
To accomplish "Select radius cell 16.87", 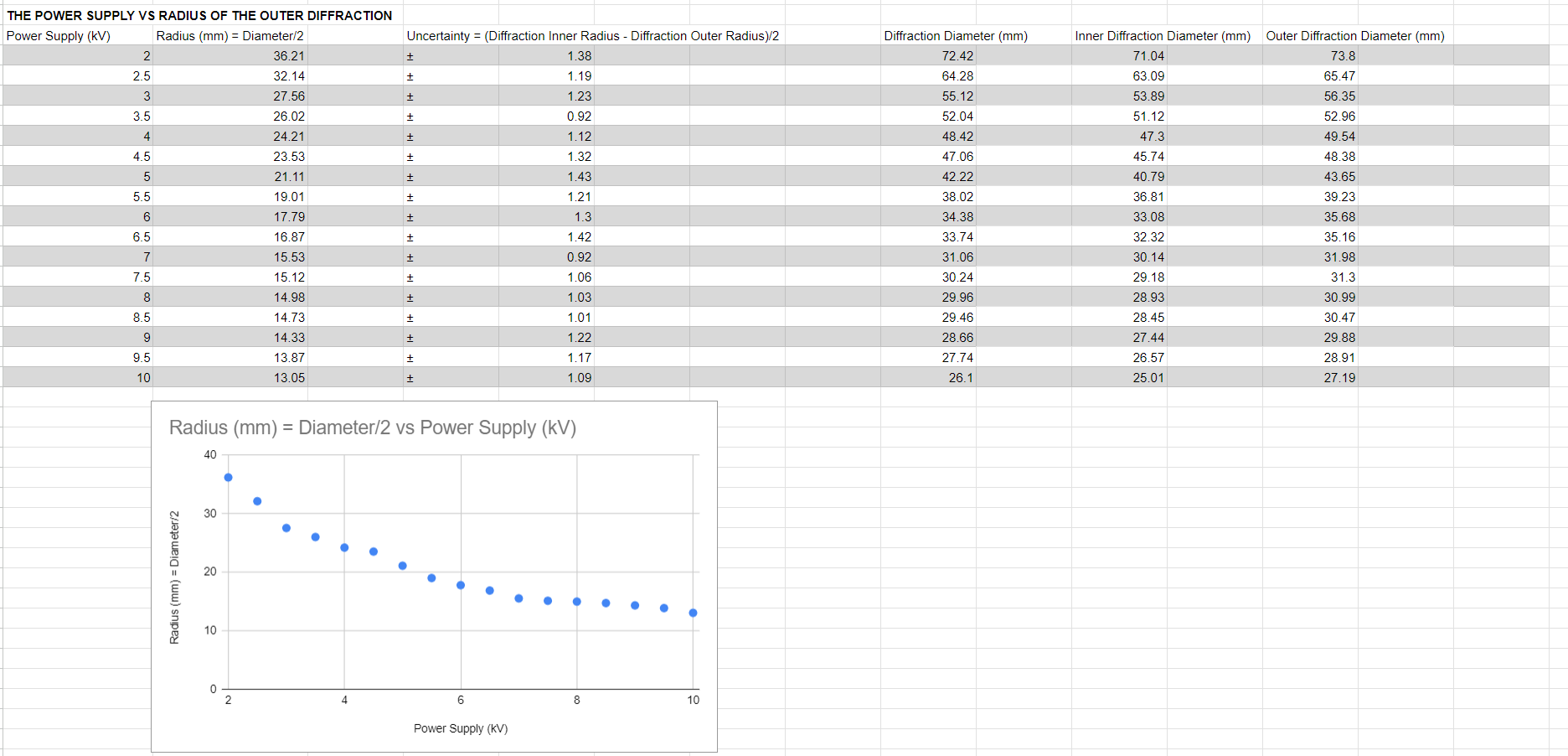I will point(289,236).
